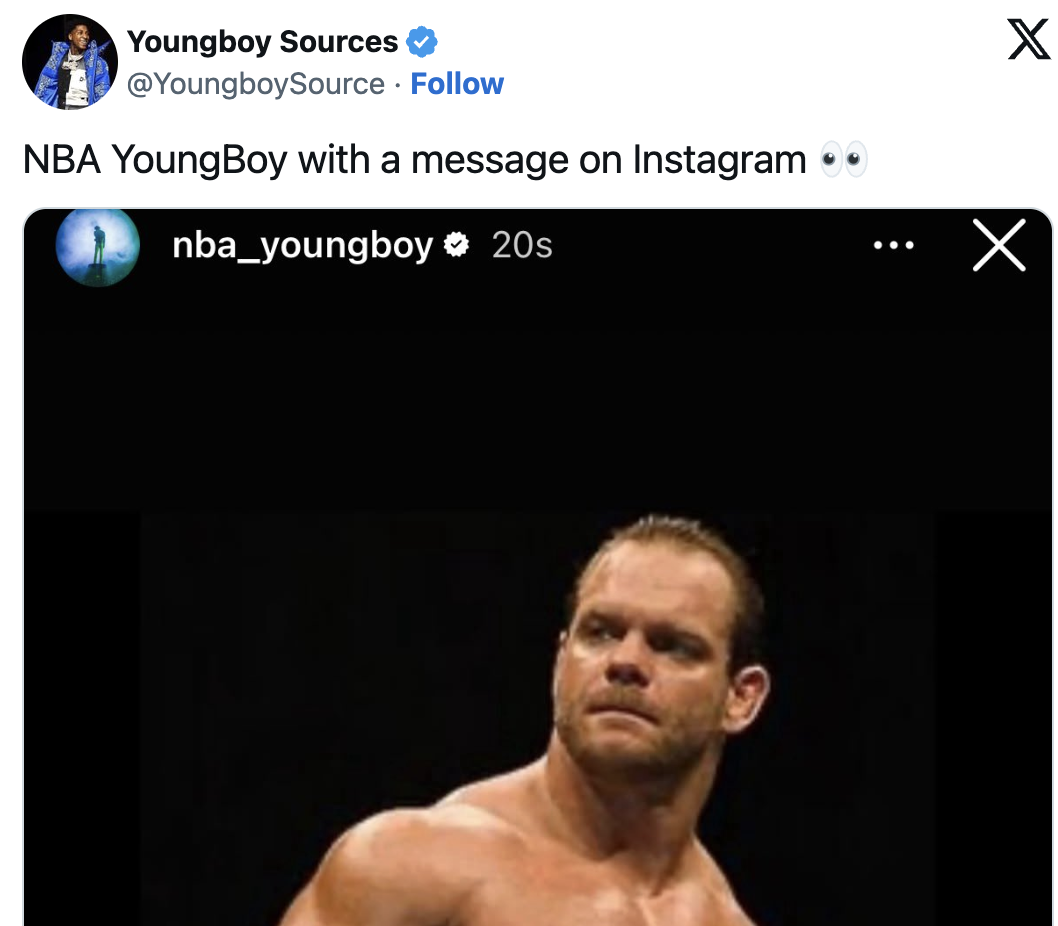Click the verified badge next to nba_youngboy
1058x926 pixels.
(x=456, y=245)
